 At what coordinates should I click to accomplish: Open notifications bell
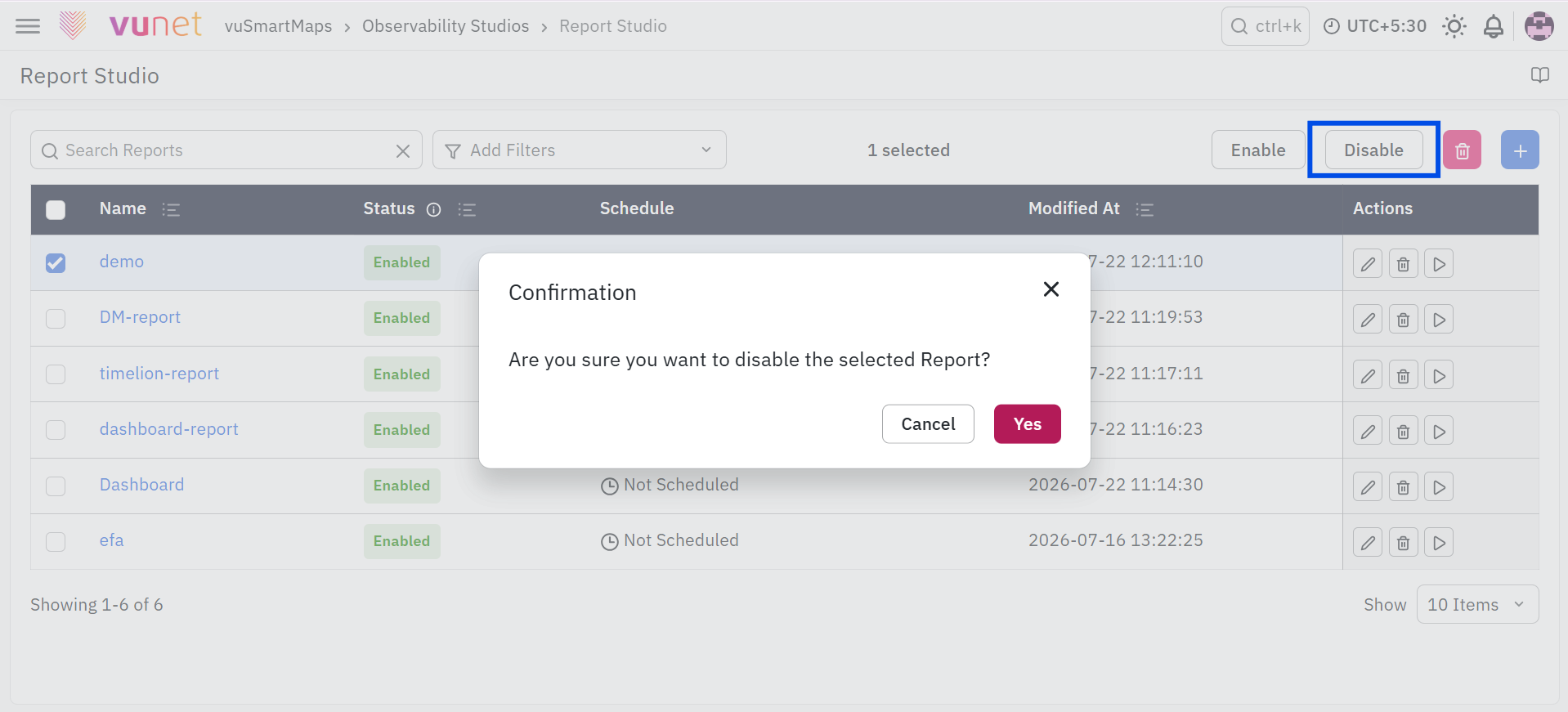[x=1494, y=26]
